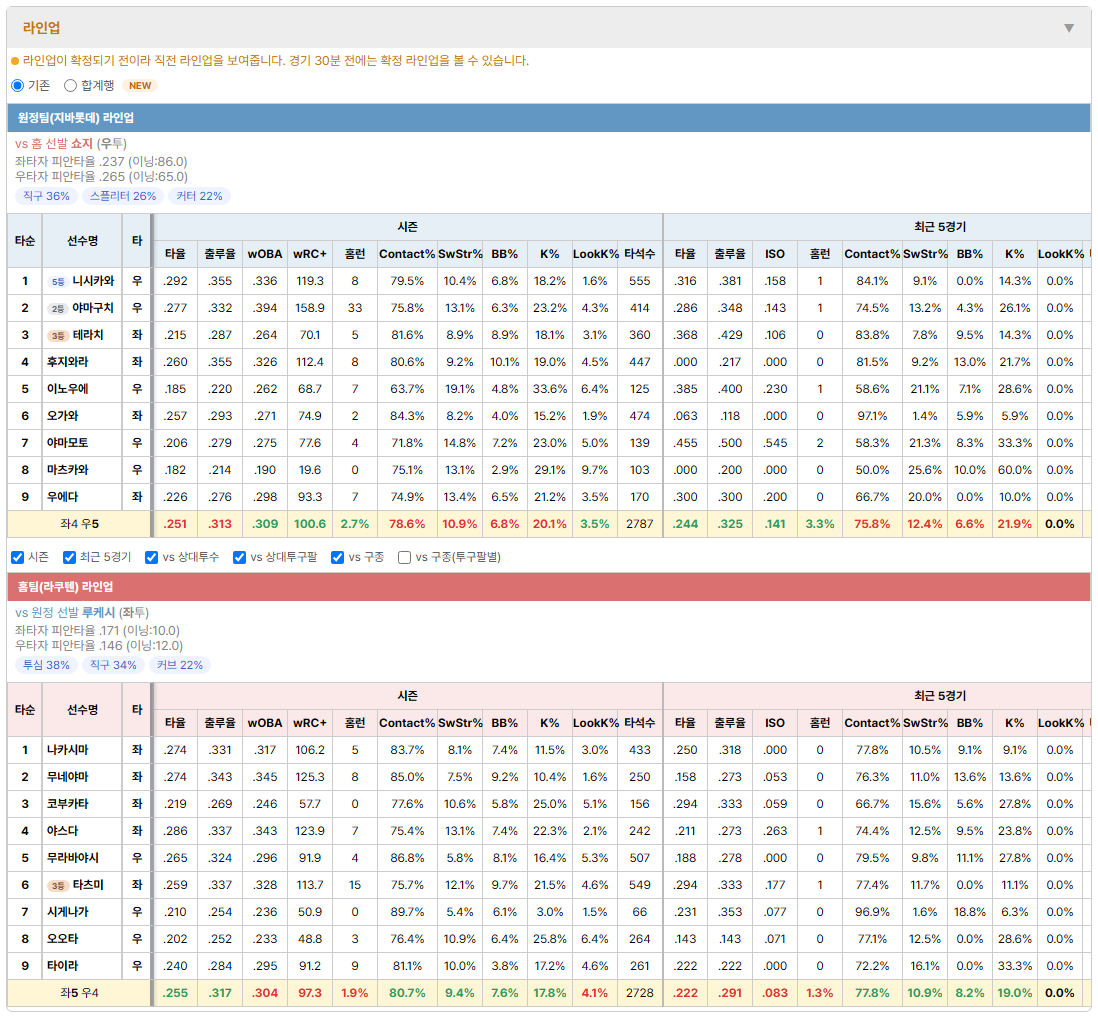Viewport: 1098px width, 1018px height.
Task: Click the 원정팀(지바롯데) 라인업 header bar
Action: pyautogui.click(x=549, y=118)
